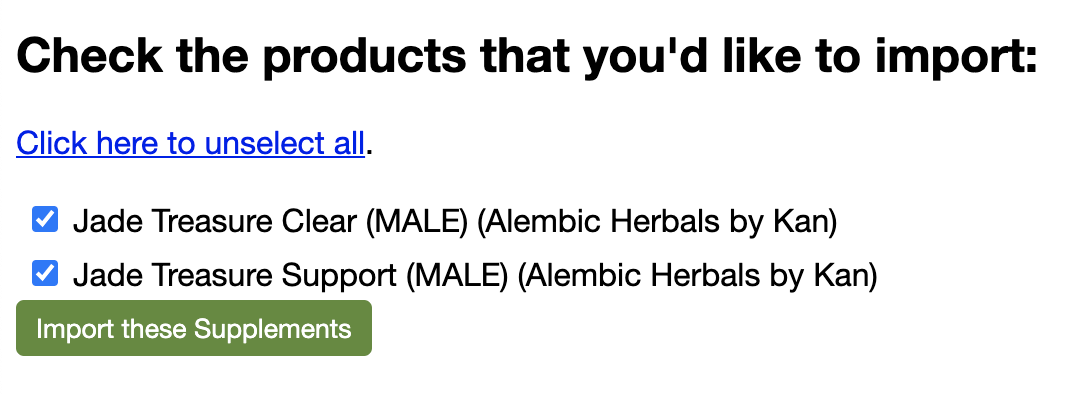The width and height of the screenshot is (1084, 394).
Task: Uncheck the Jade Treasure Clear checkbox
Action: tap(45, 220)
